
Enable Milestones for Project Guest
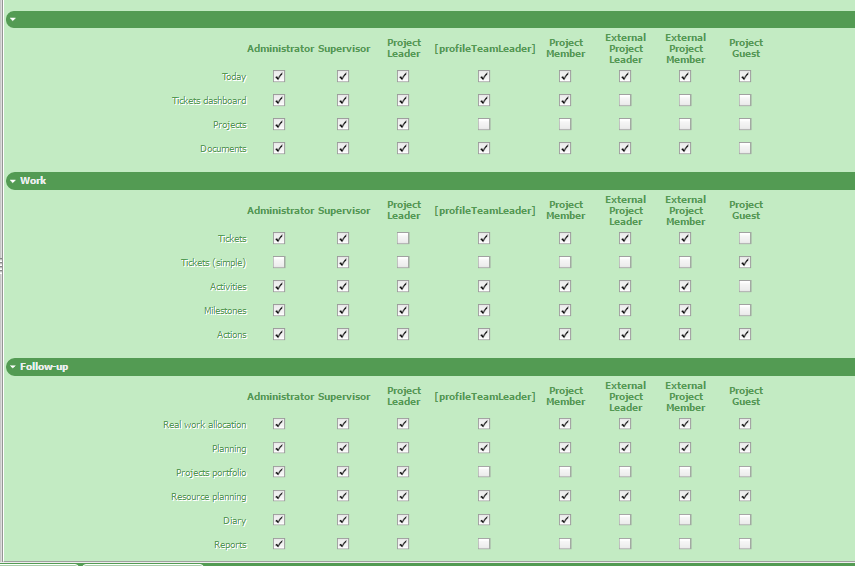pyautogui.click(x=745, y=310)
